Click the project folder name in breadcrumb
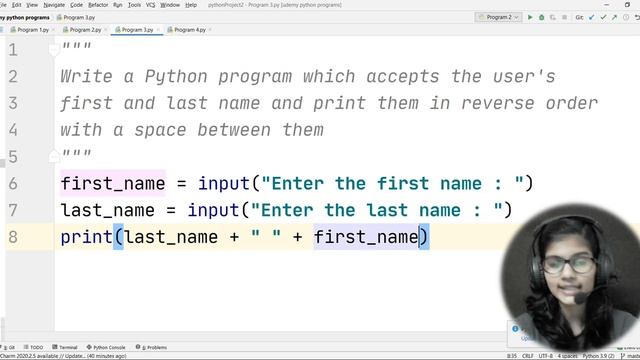This screenshot has width=640, height=360. (x=24, y=18)
